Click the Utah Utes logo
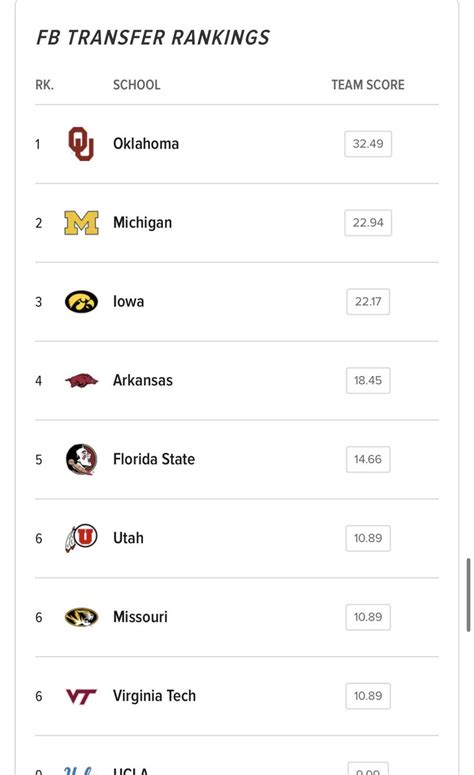Viewport: 474px width, 775px height. 82,538
